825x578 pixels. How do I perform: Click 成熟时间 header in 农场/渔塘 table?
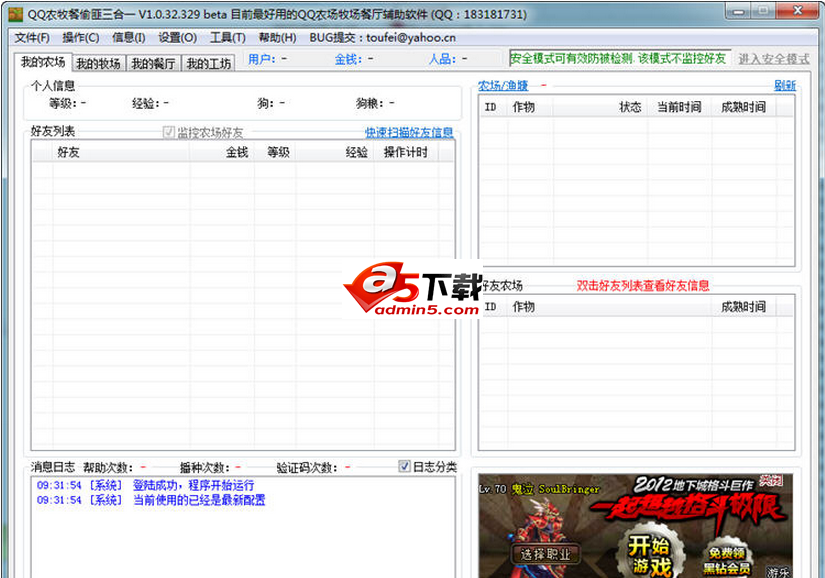[x=743, y=107]
